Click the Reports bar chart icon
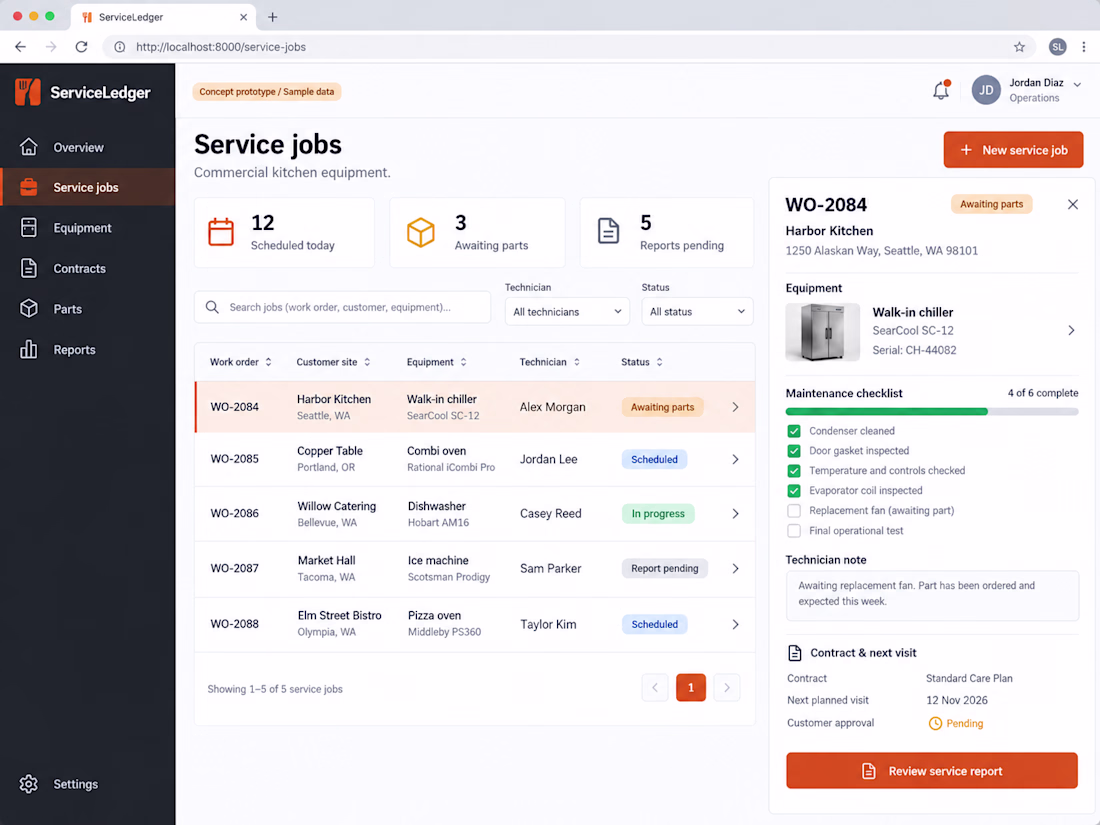The width and height of the screenshot is (1100, 825). coord(29,349)
